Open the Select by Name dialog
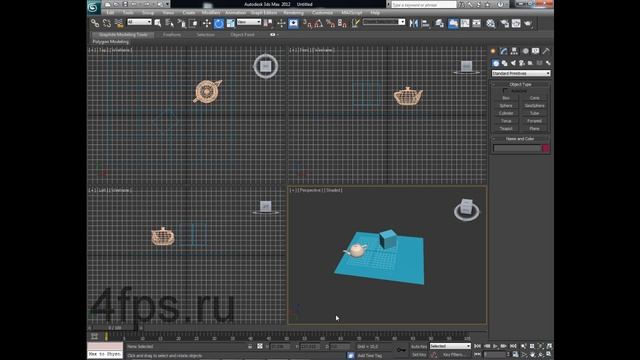 (x=169, y=23)
